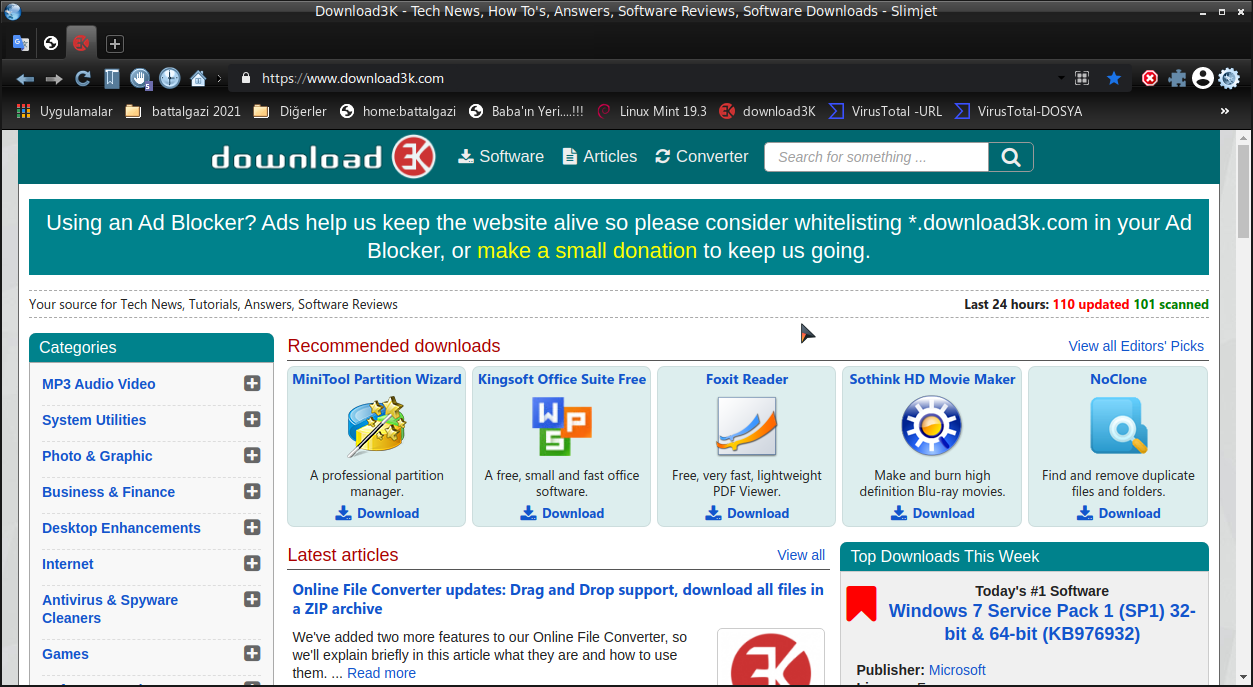Open the home:battalgazi bookmark
Screen dimensions: 1253x687
click(398, 111)
